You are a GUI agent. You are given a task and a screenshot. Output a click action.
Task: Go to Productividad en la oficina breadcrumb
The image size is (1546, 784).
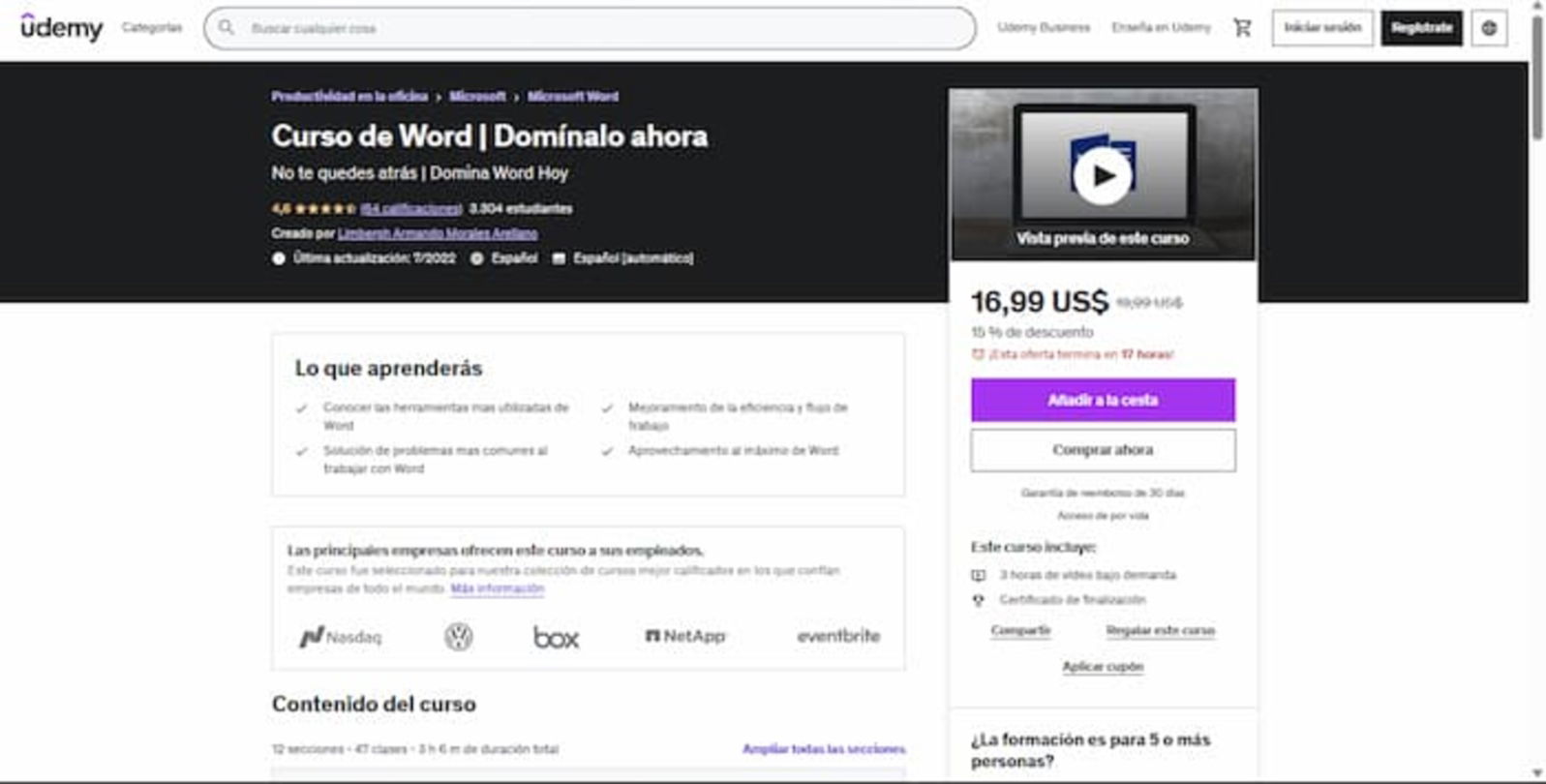coord(349,97)
